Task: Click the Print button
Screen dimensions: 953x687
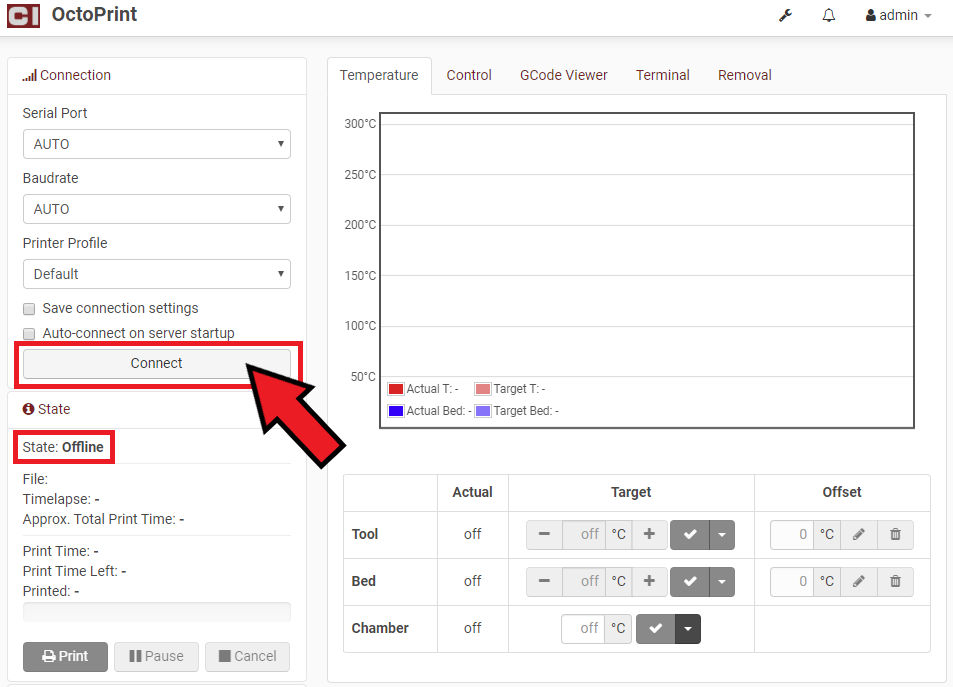Action: 65,657
